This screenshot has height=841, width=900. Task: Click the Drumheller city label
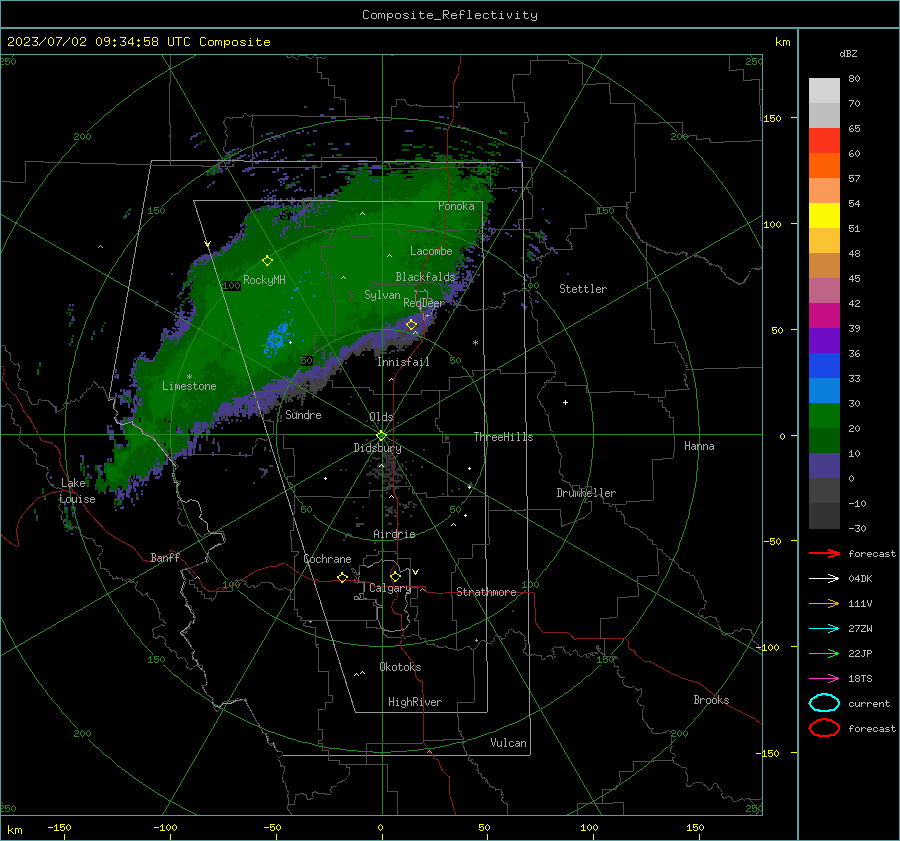point(586,493)
